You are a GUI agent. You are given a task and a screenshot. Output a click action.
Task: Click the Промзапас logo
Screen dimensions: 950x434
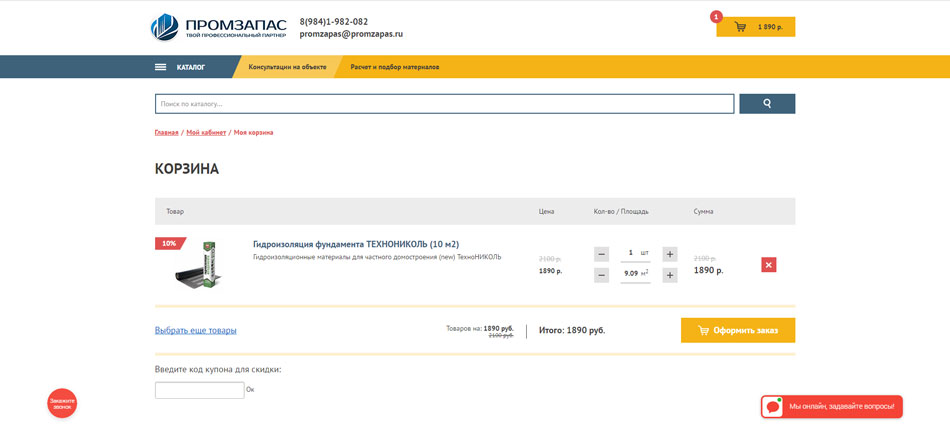pyautogui.click(x=218, y=27)
